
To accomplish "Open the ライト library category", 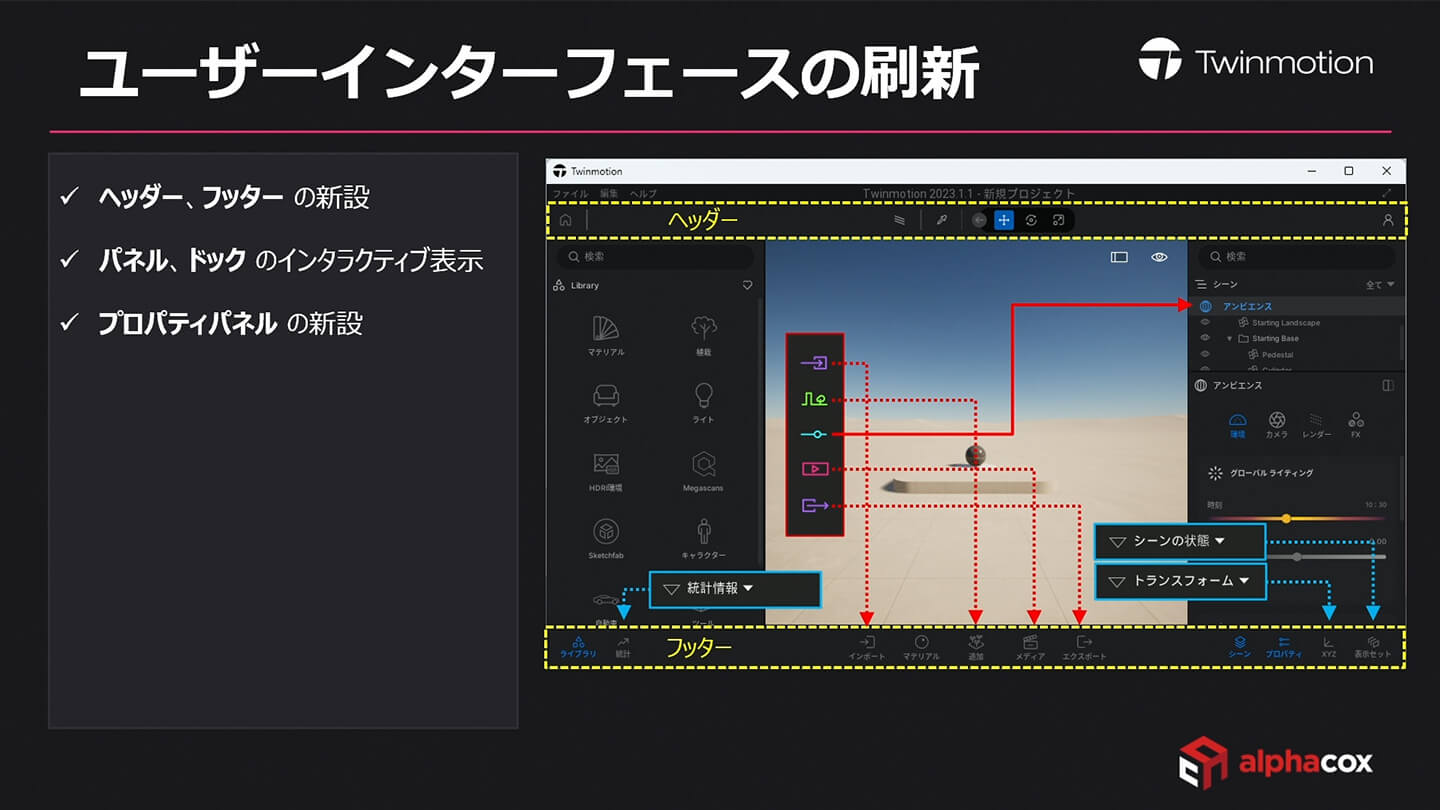I will 703,404.
